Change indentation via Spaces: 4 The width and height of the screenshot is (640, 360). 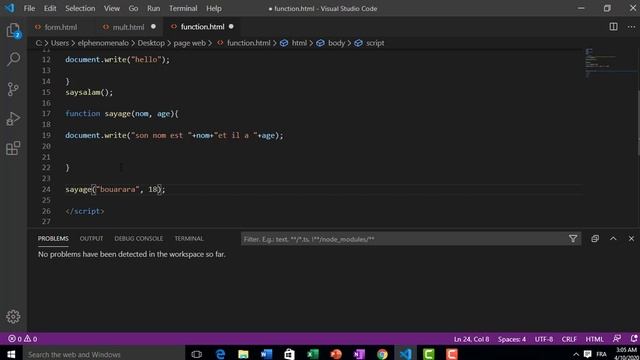pos(512,339)
